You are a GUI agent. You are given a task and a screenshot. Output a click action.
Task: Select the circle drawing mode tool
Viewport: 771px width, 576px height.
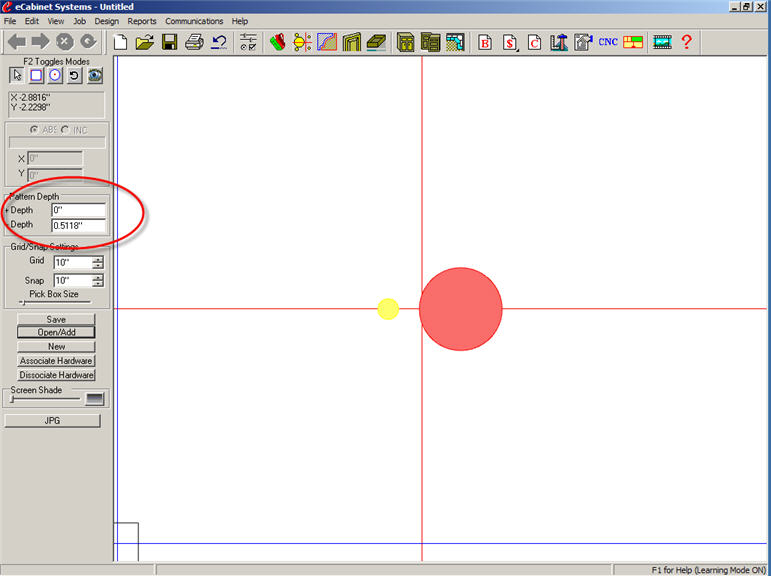(55, 76)
